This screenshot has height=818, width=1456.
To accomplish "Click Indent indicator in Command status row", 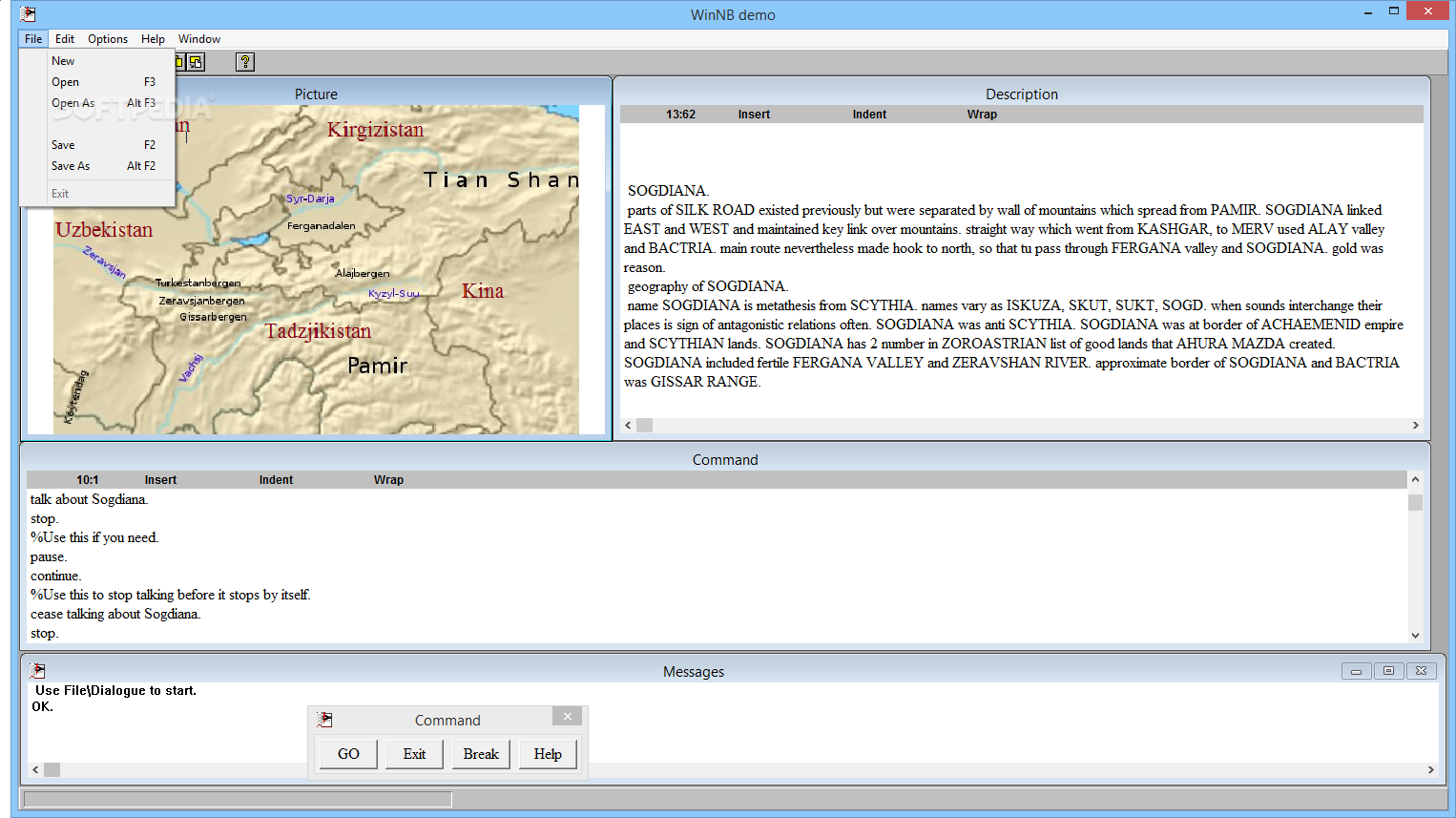I will tap(276, 480).
